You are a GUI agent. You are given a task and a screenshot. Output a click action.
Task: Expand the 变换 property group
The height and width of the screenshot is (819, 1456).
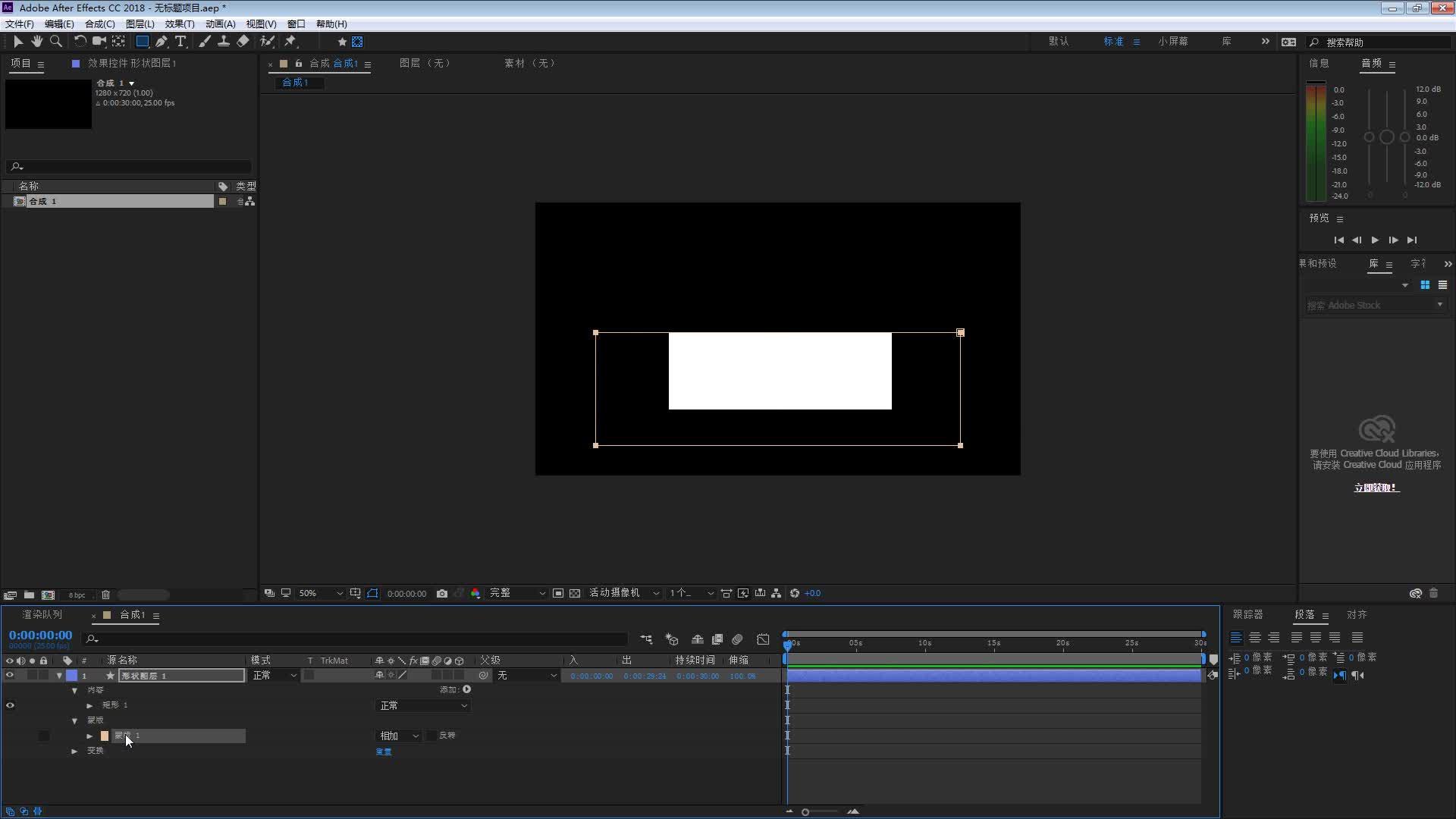click(x=74, y=751)
